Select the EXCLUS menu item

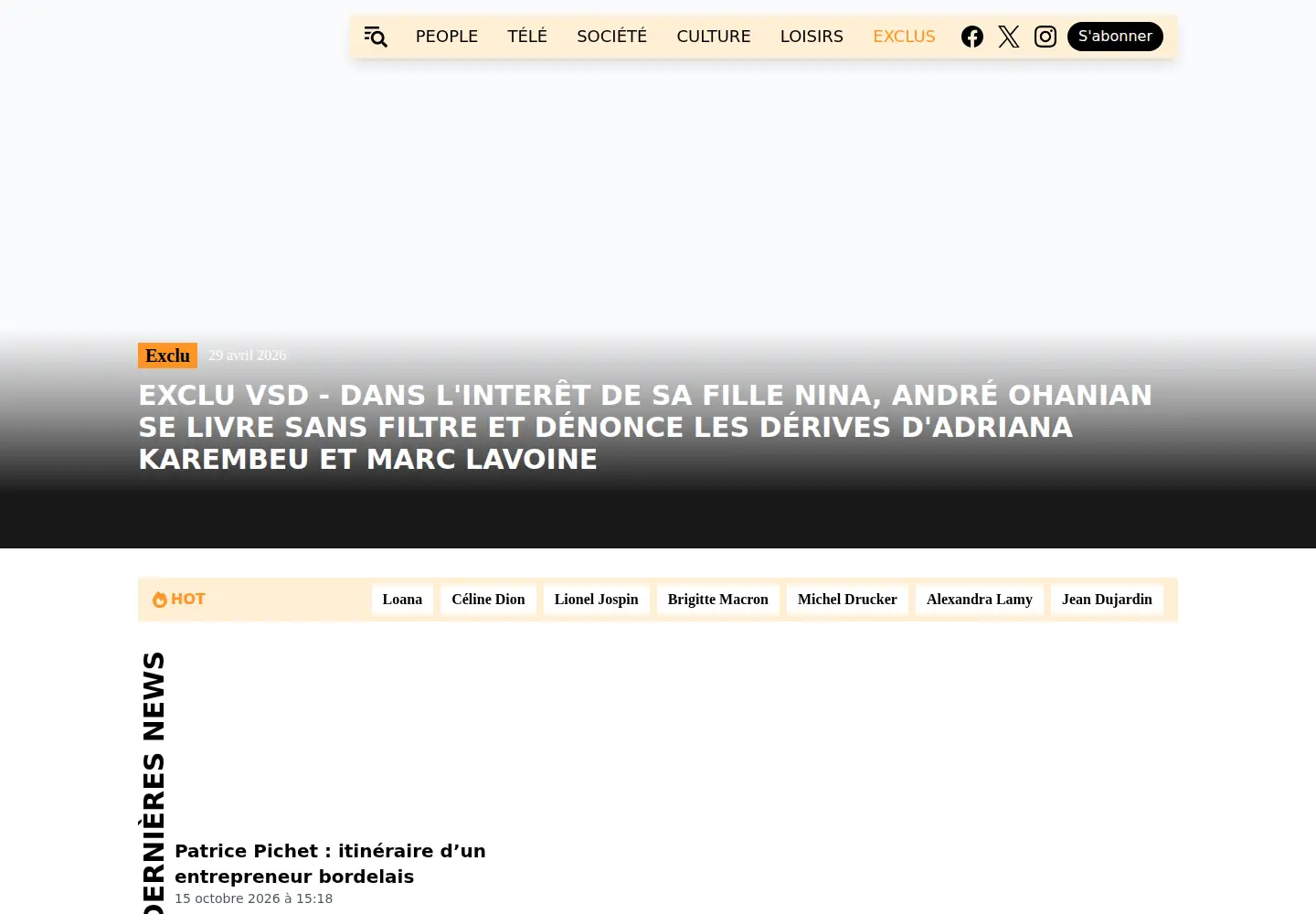[x=904, y=37]
